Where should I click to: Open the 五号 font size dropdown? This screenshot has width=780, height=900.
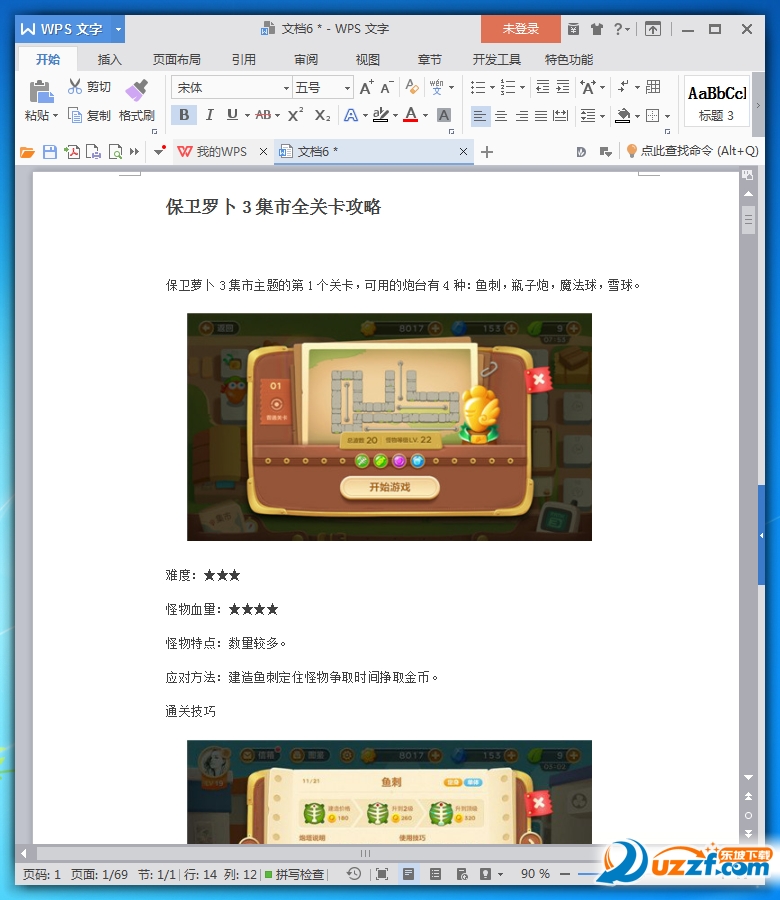coord(347,88)
